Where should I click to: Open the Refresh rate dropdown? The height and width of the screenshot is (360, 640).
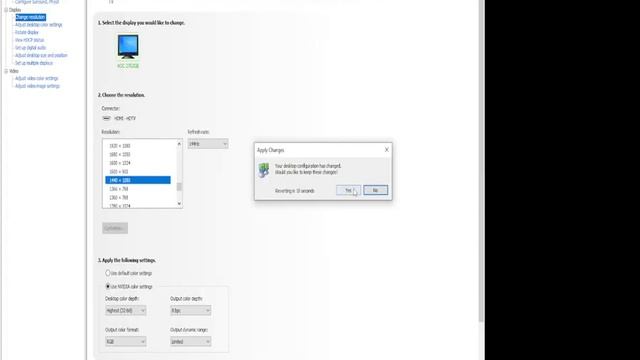[208, 144]
